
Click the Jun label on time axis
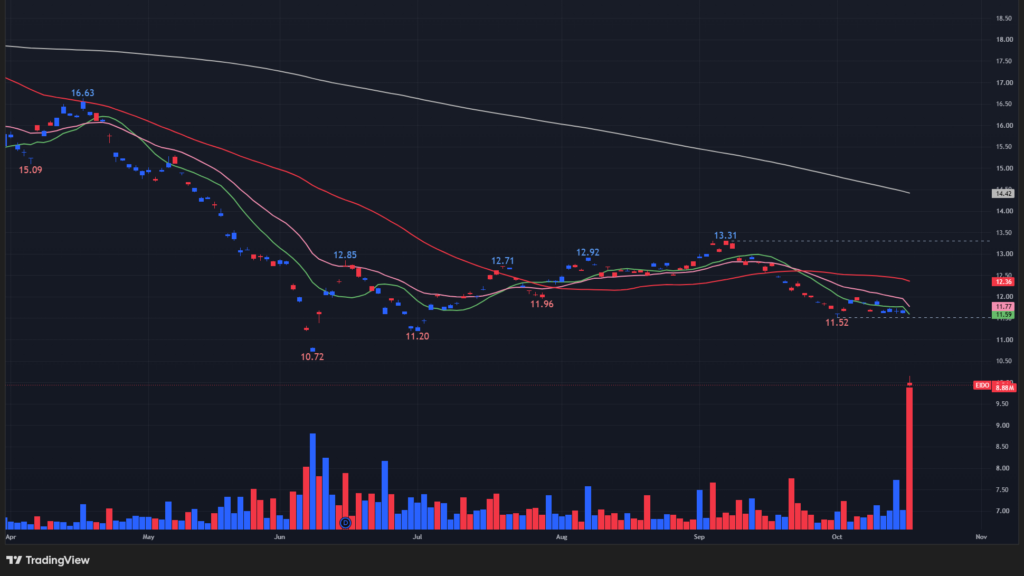(280, 537)
